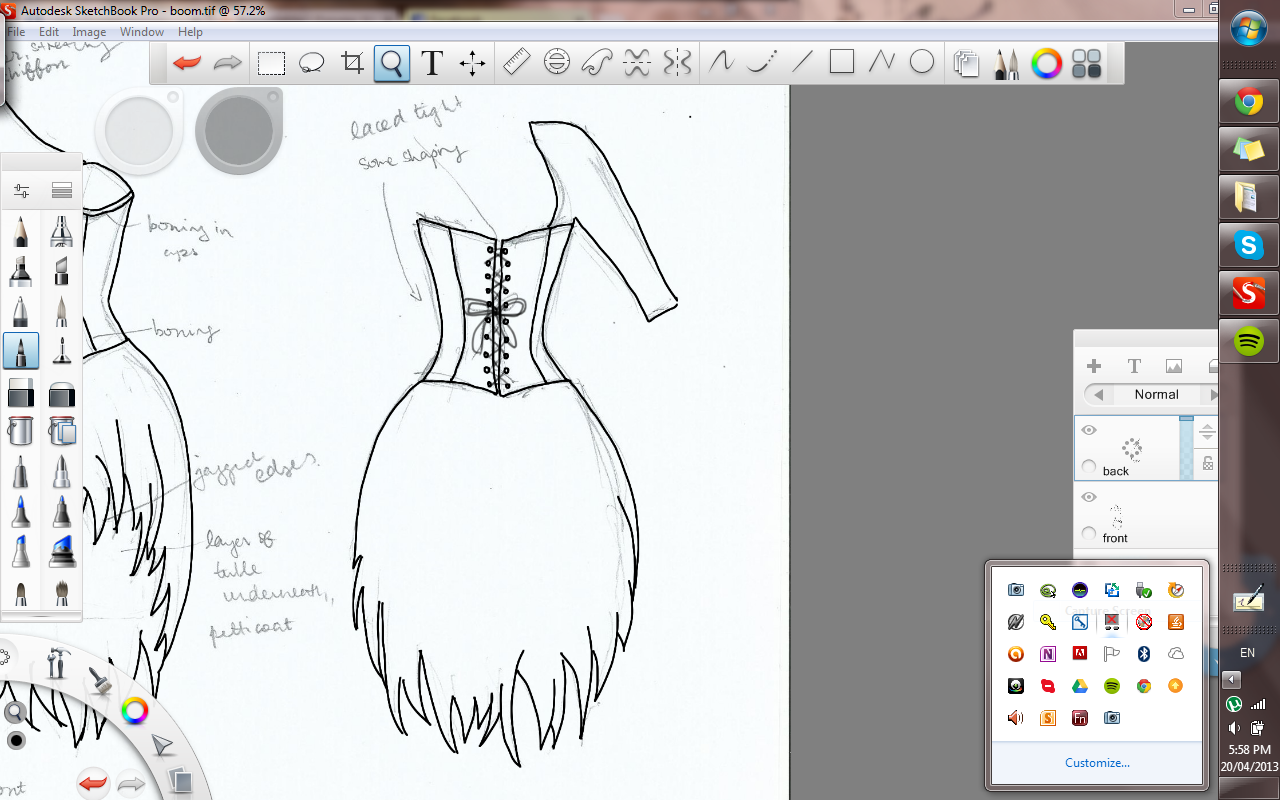Click left arrow of Normal blend mode

click(x=1098, y=395)
